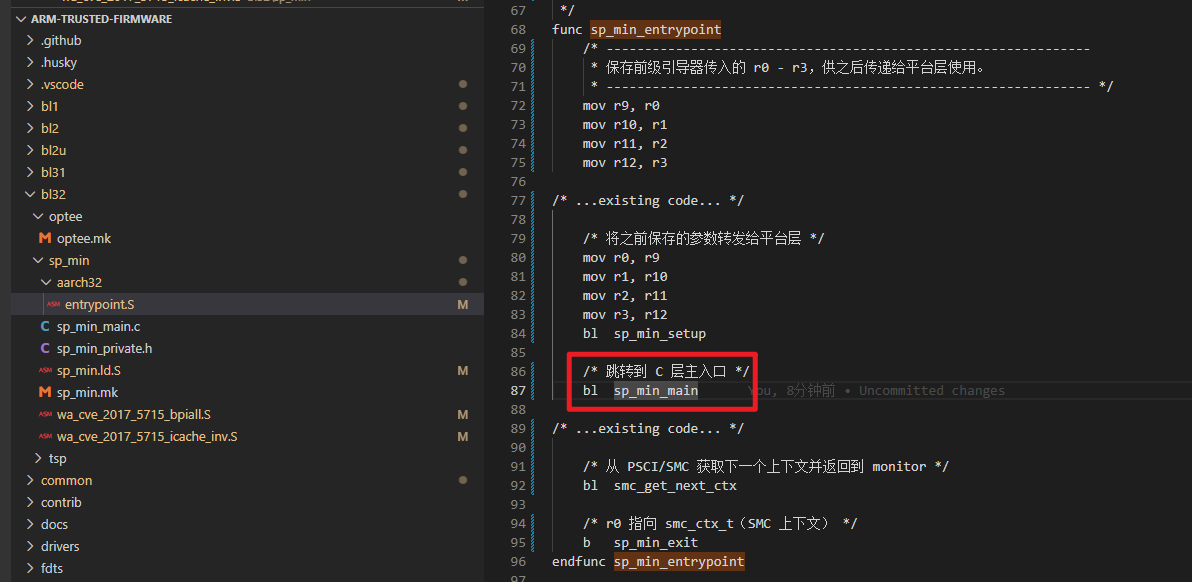Viewport: 1192px width, 582px height.
Task: Open optee.mk file
Action: [x=84, y=239]
